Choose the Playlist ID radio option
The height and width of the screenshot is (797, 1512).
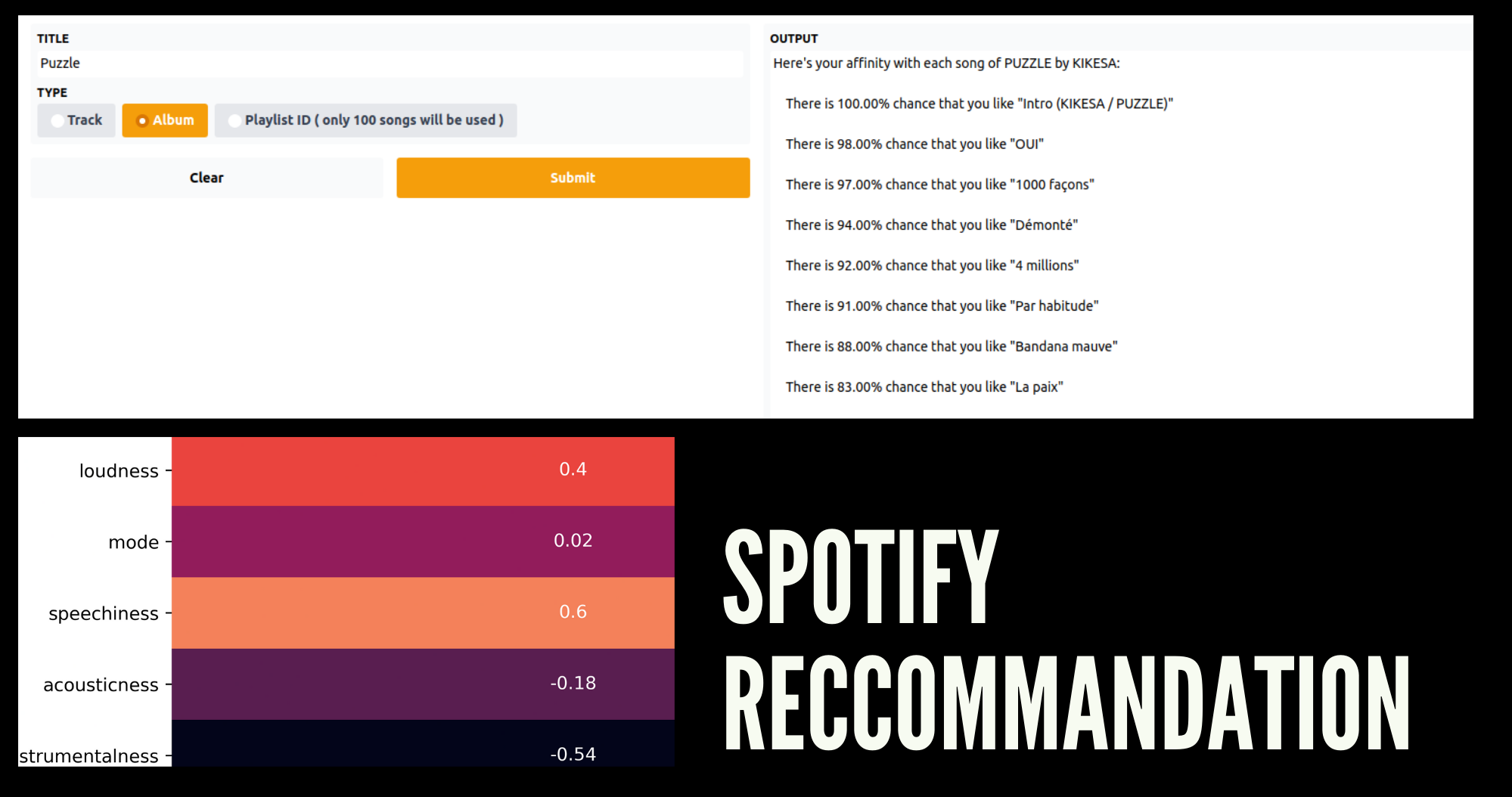tap(366, 120)
